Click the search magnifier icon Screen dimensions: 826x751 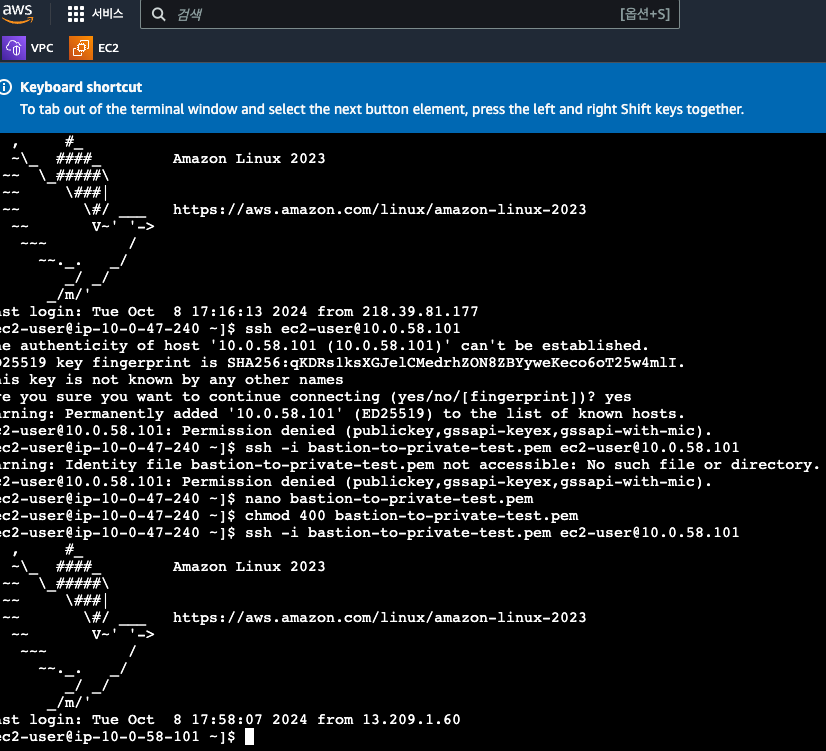point(159,14)
